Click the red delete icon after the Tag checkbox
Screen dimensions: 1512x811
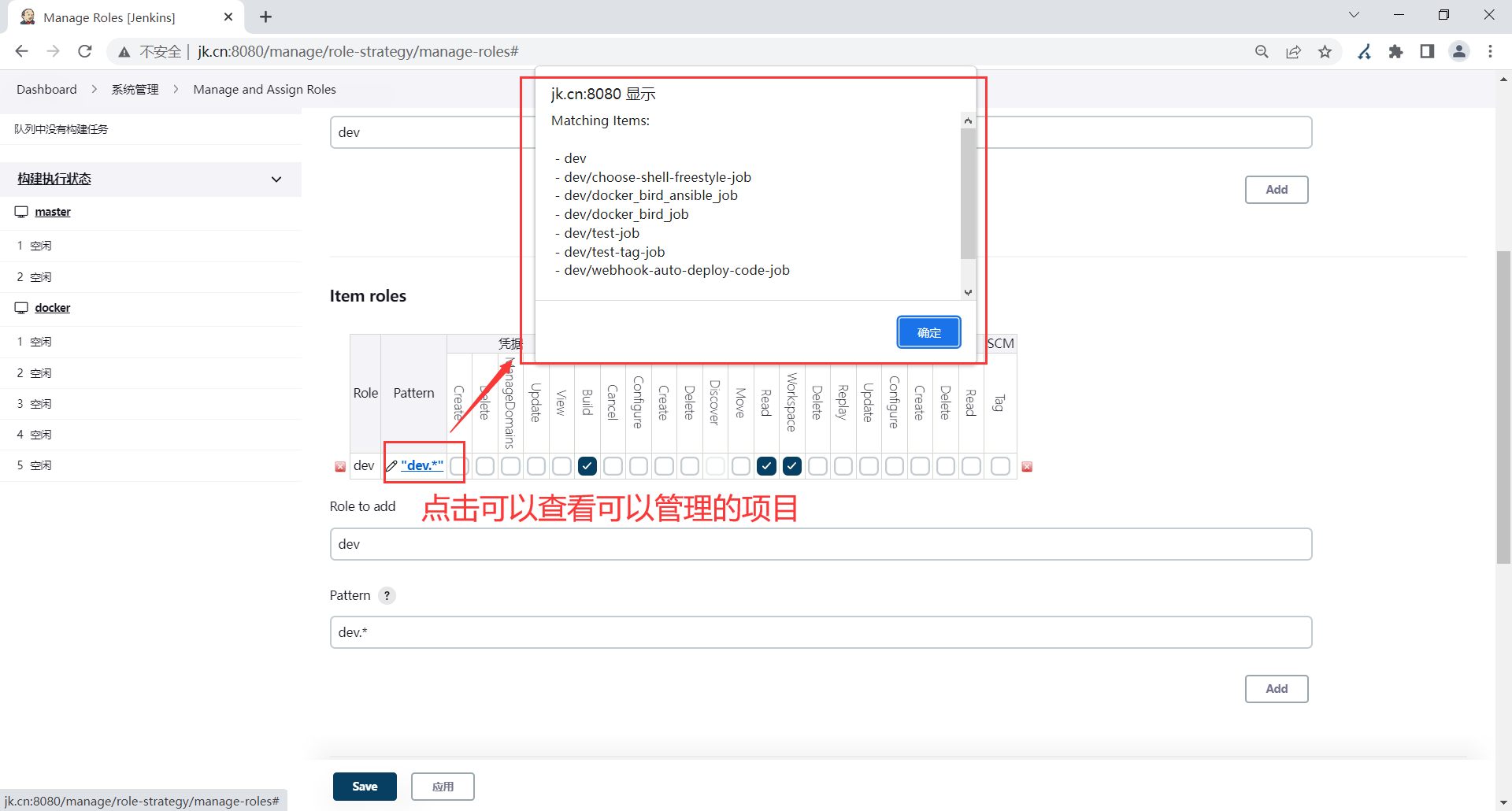click(1027, 467)
